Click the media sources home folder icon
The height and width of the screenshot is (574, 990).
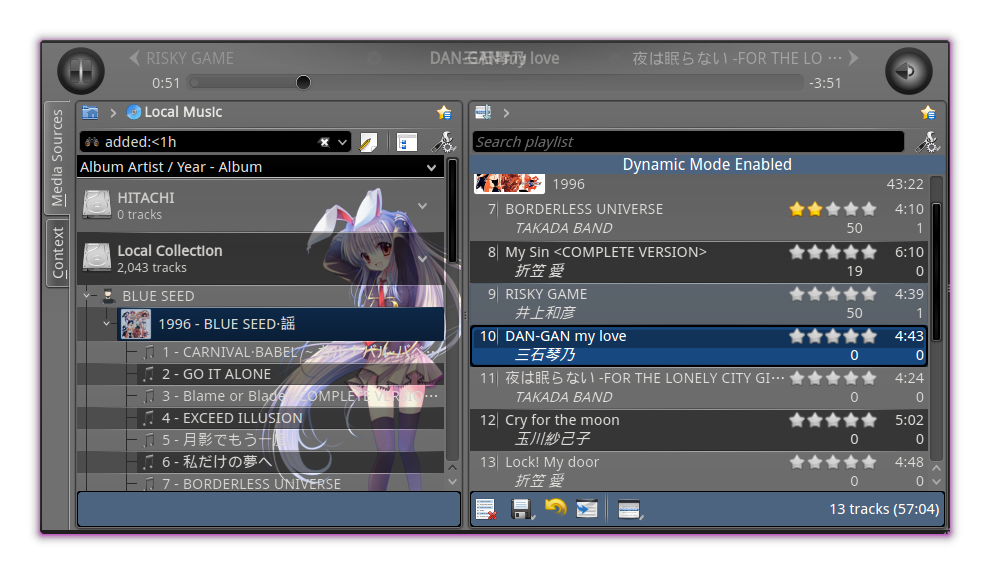90,112
